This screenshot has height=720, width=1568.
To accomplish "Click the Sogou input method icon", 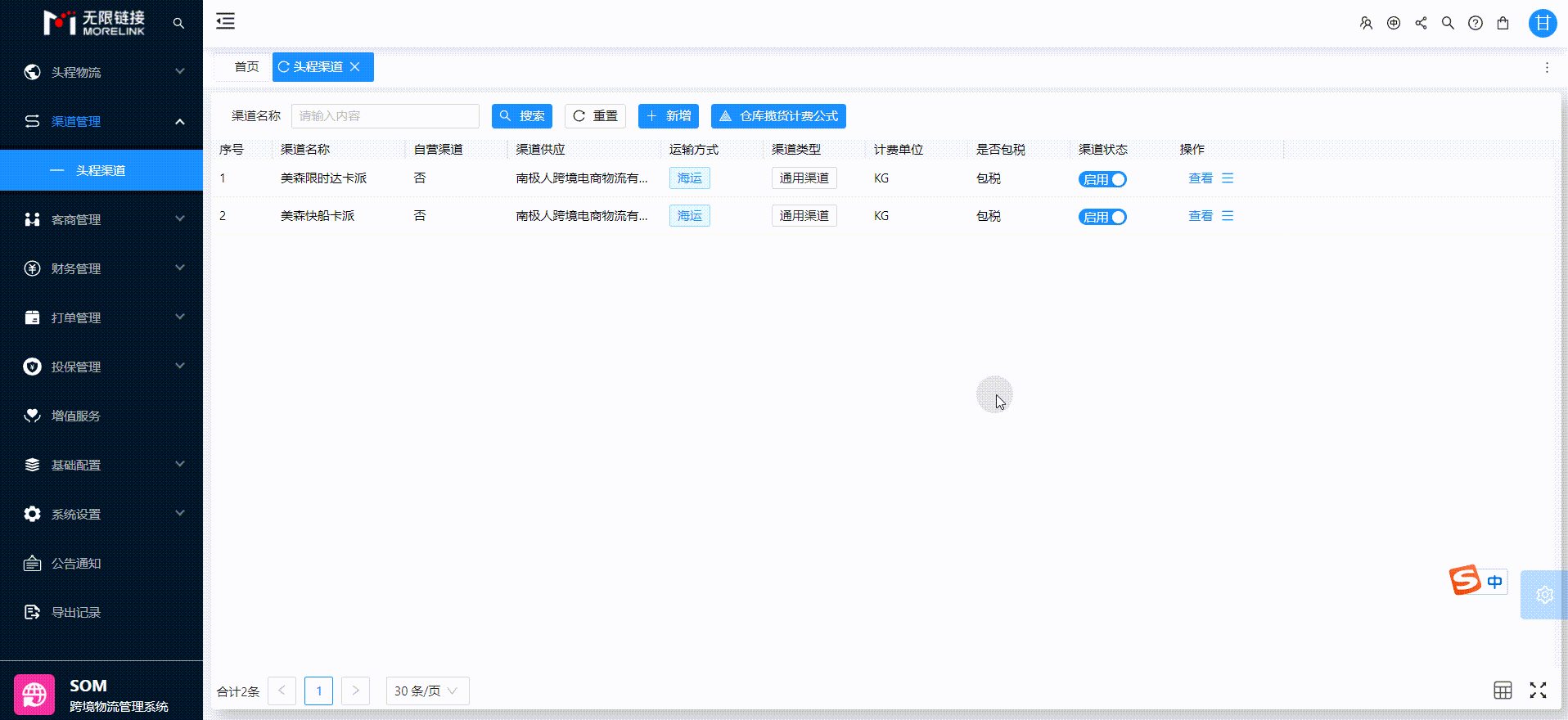I will point(1465,580).
